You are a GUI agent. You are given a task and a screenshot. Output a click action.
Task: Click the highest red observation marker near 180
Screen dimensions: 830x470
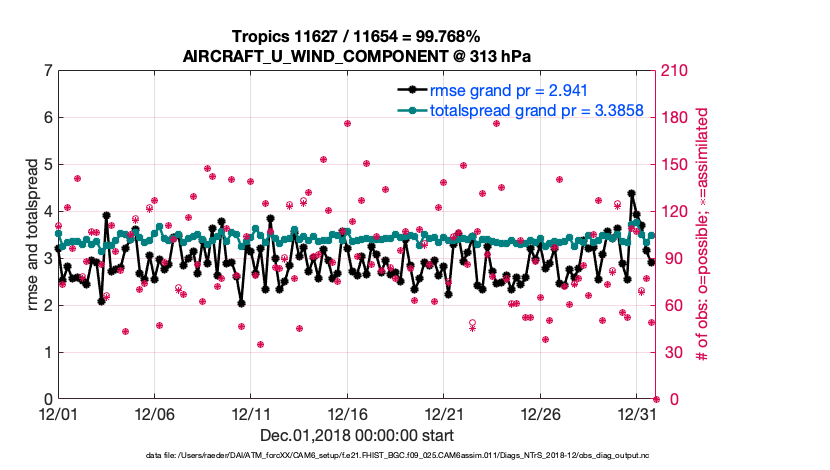click(x=347, y=123)
